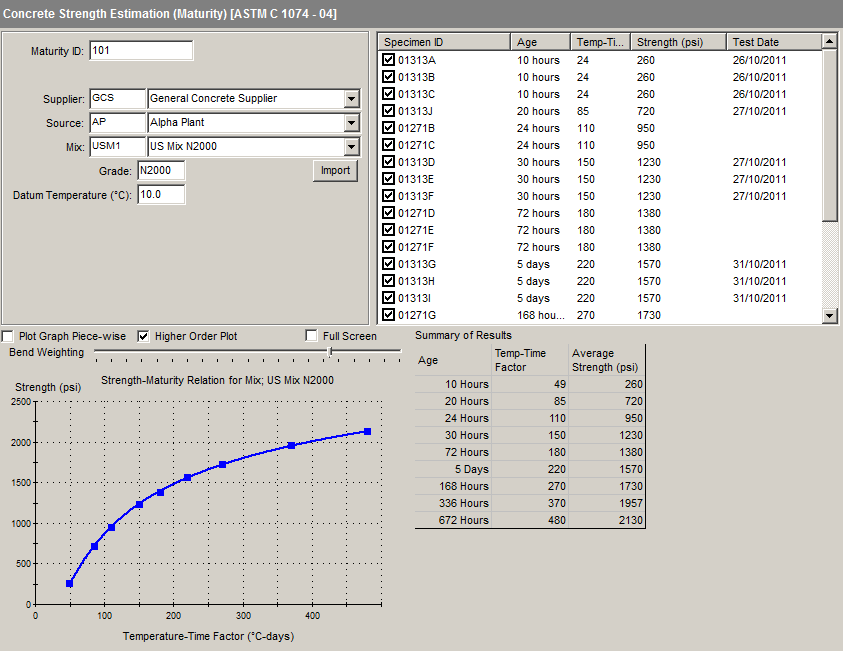Click the Test Date column header
Image resolution: width=843 pixels, height=651 pixels.
point(773,42)
